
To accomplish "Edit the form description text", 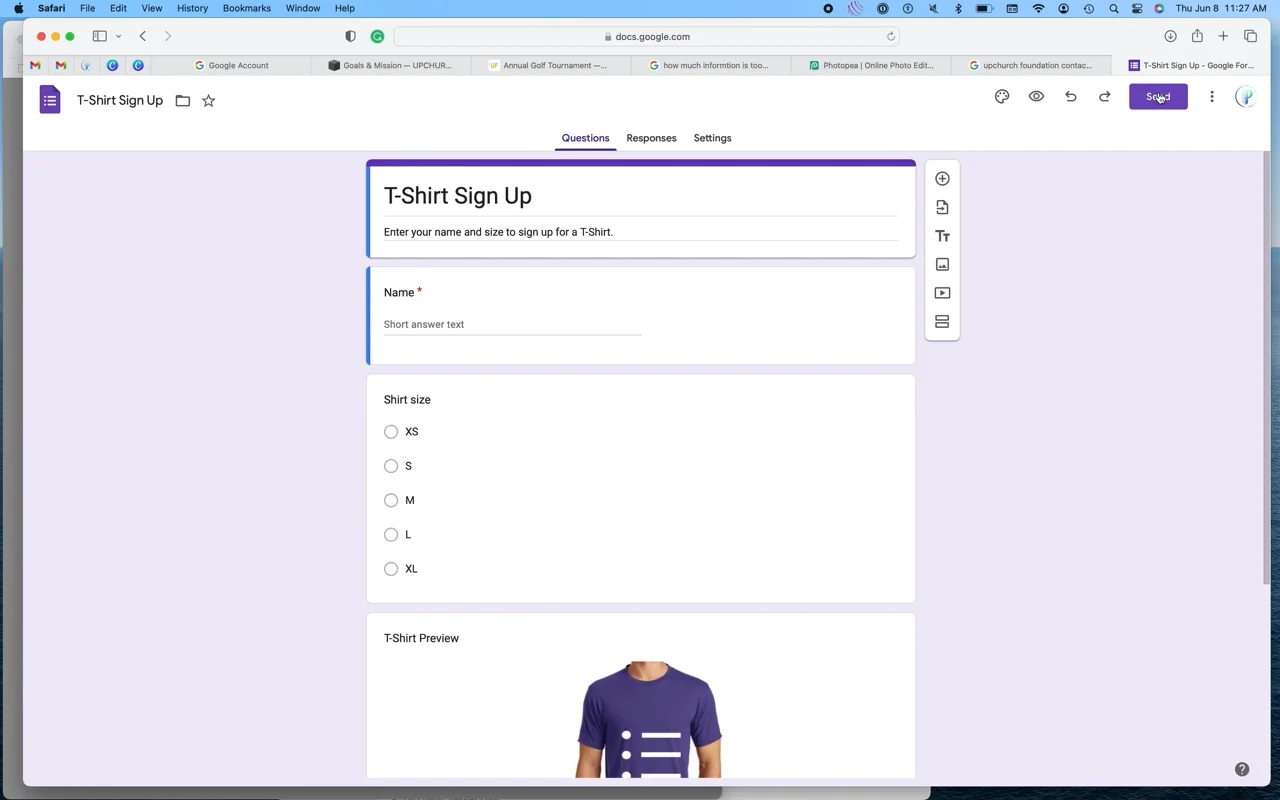I will [x=498, y=232].
